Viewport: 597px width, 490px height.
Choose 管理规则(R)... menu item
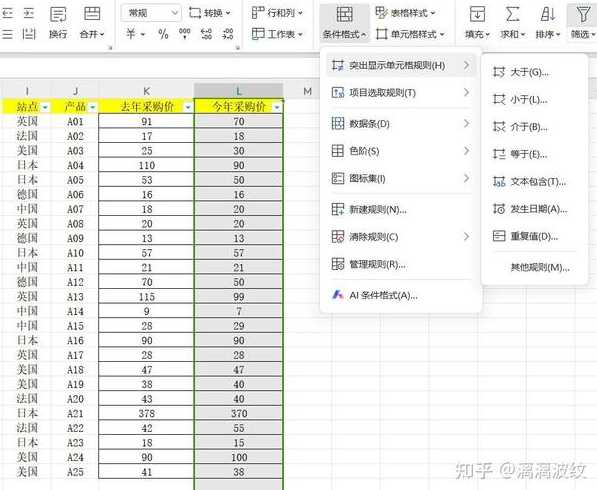(401, 264)
